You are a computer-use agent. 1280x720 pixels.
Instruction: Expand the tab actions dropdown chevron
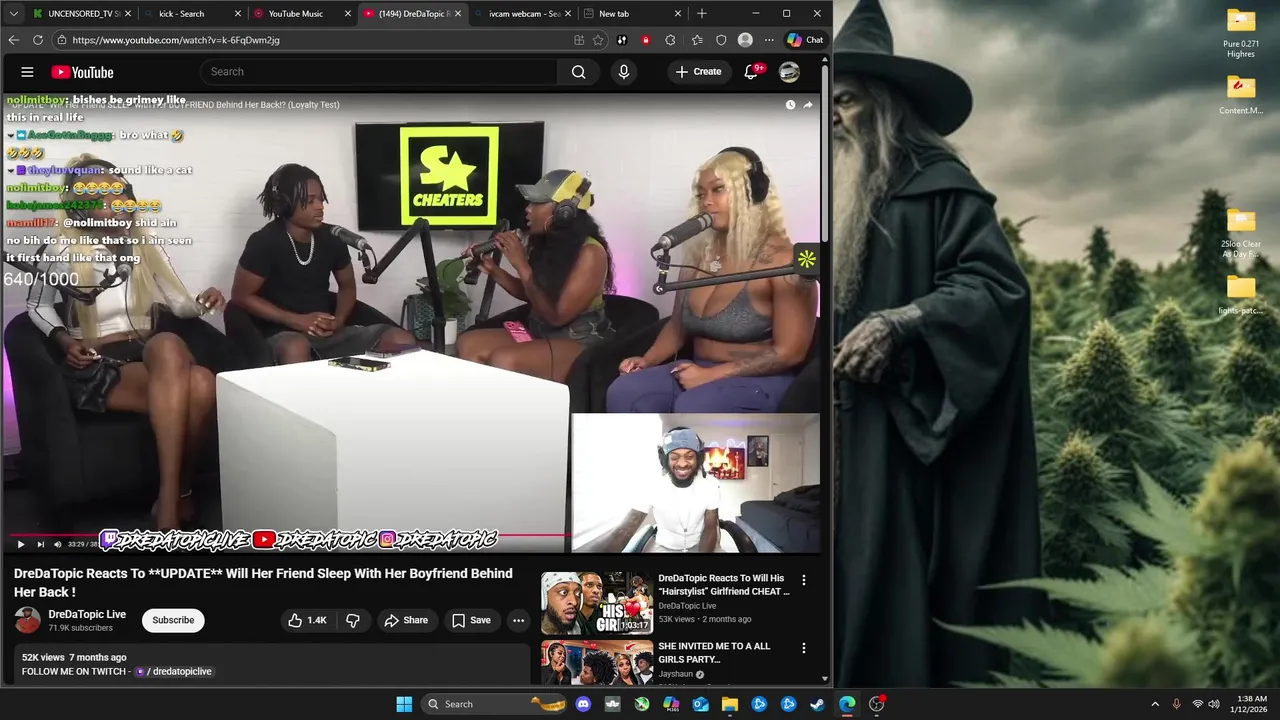13,14
